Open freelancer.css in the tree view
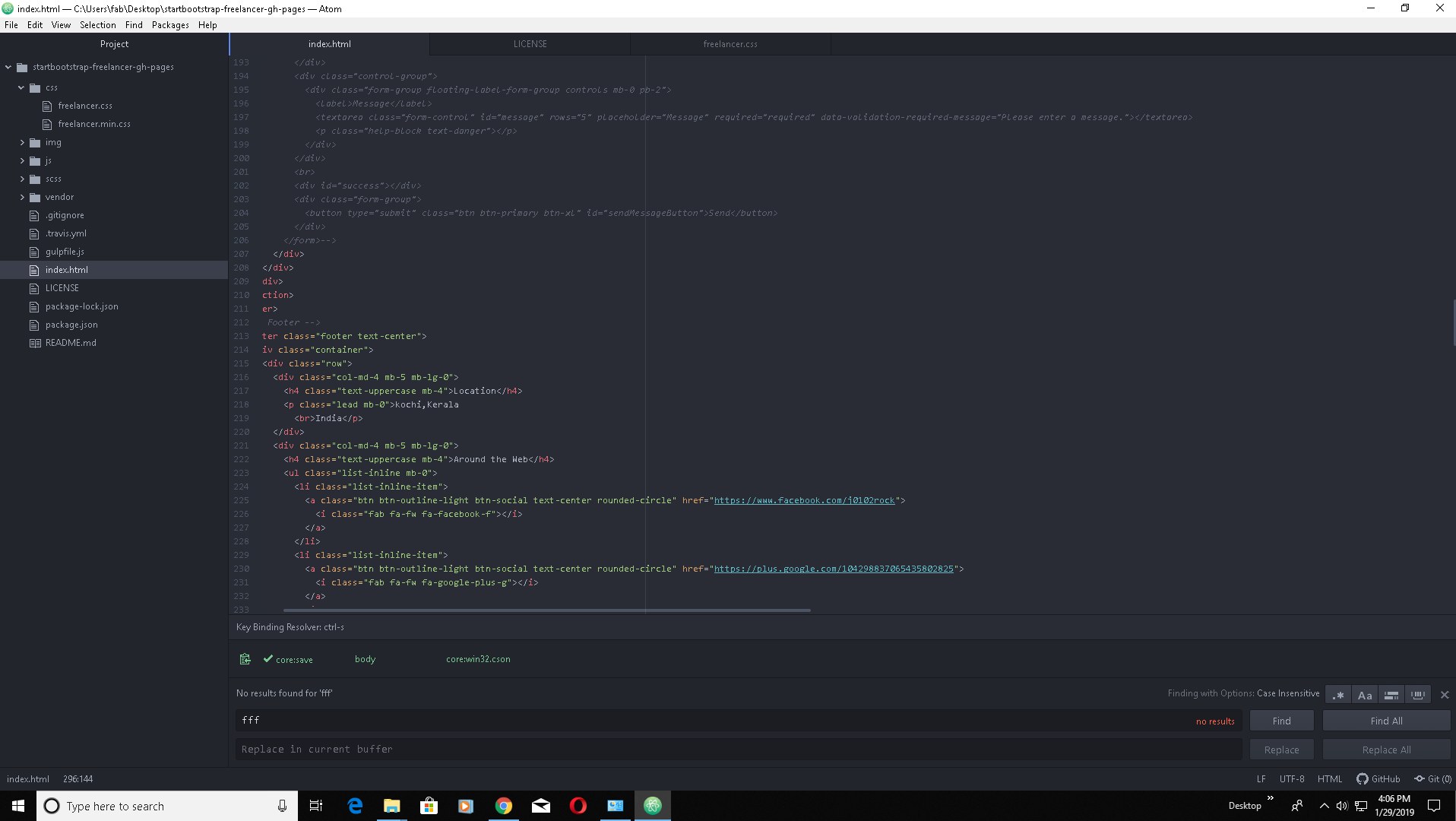This screenshot has height=821, width=1456. 85,106
